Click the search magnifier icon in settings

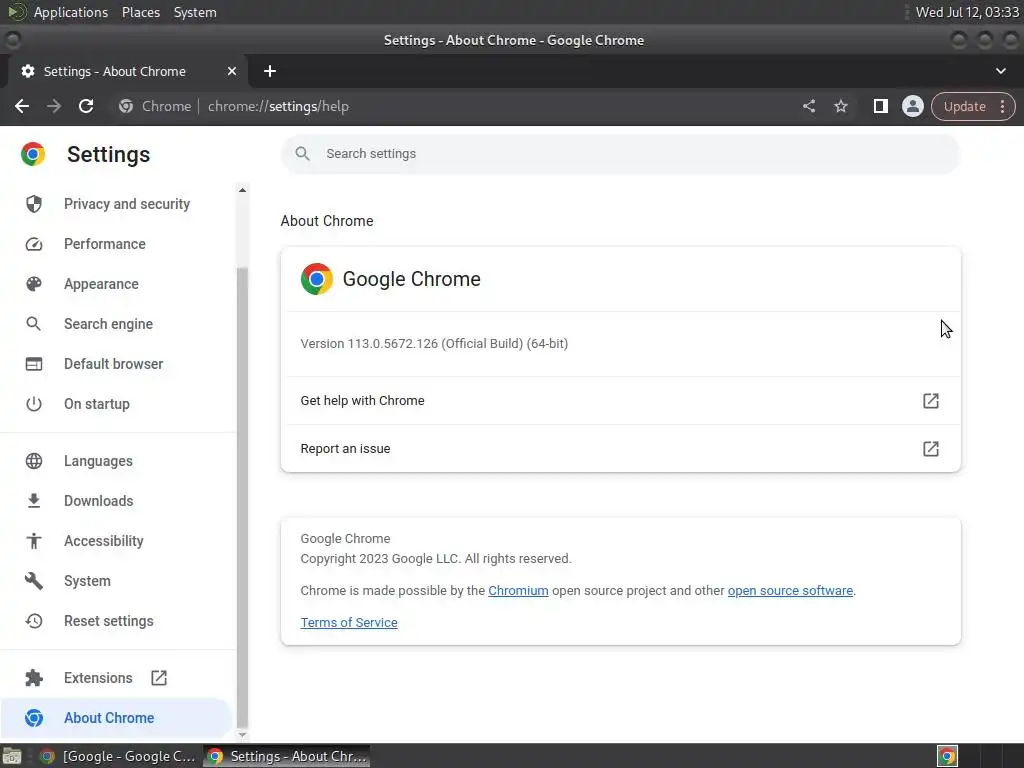tap(302, 153)
